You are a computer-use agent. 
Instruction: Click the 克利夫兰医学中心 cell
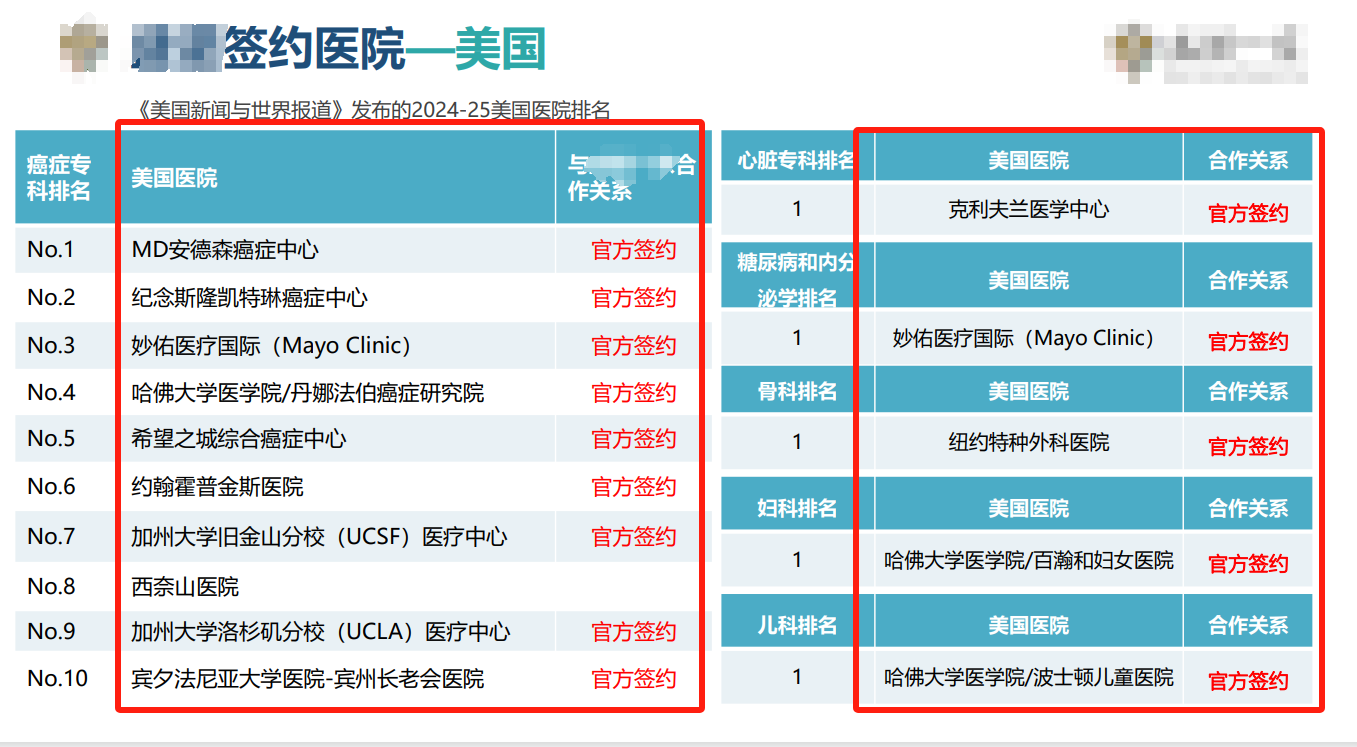coord(1028,210)
